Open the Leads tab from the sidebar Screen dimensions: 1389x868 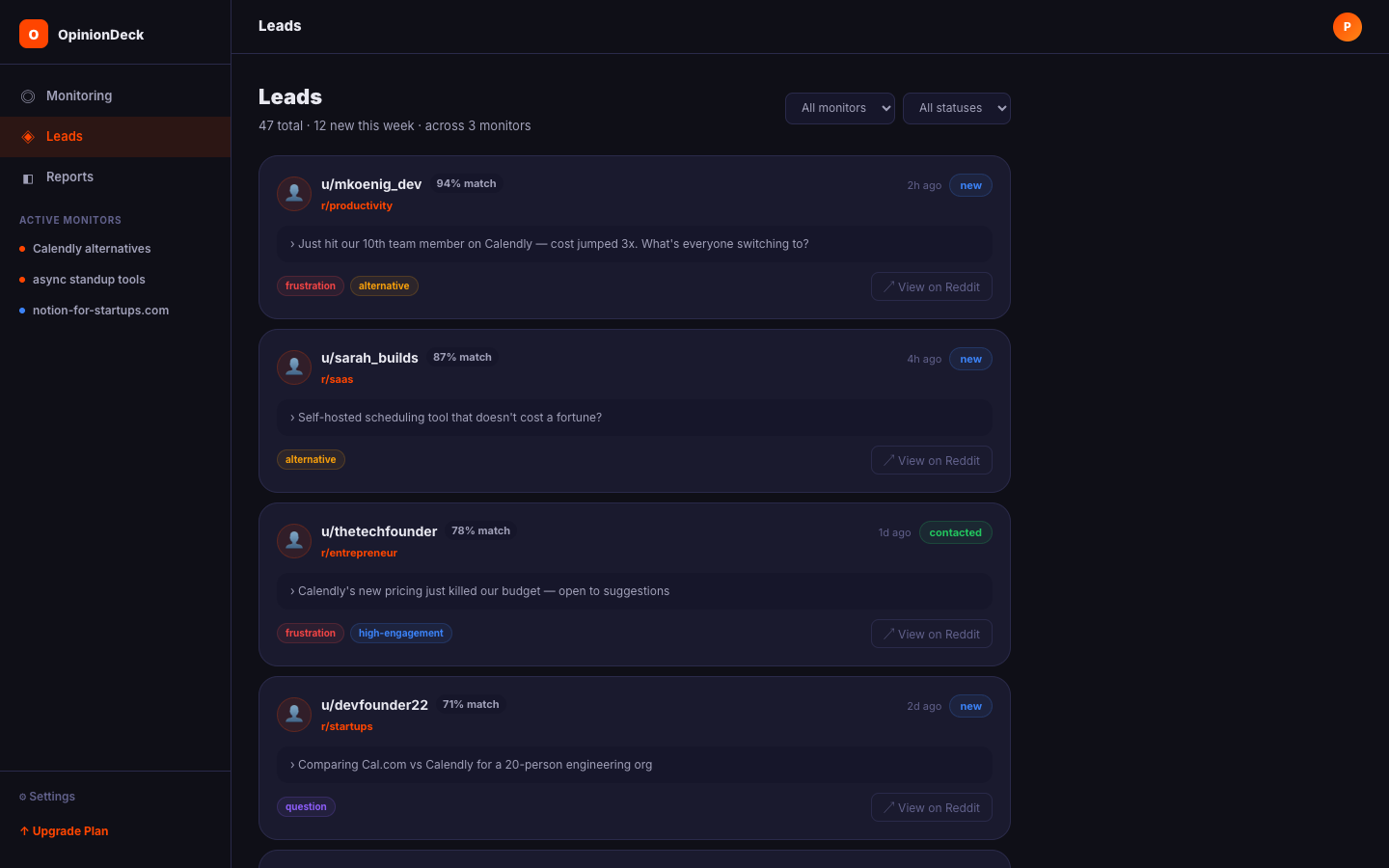point(65,136)
